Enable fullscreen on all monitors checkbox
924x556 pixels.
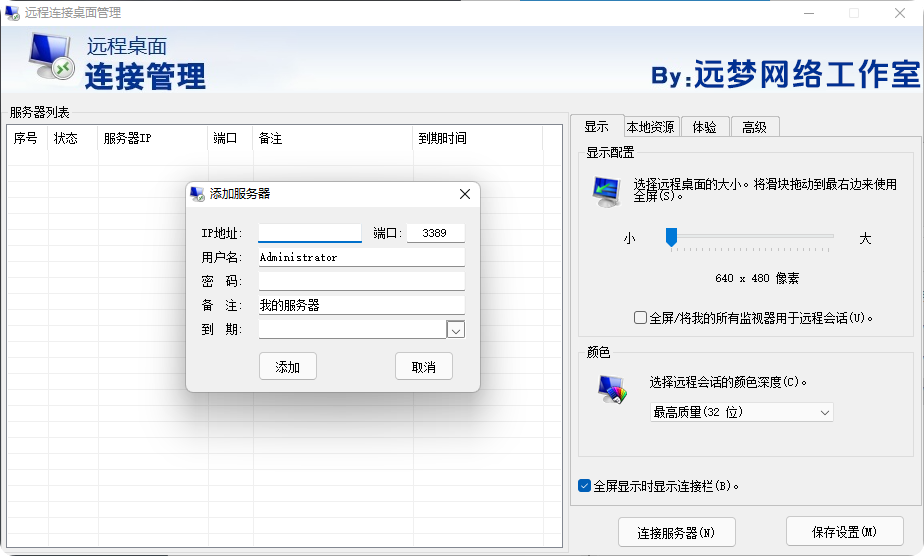coord(641,318)
